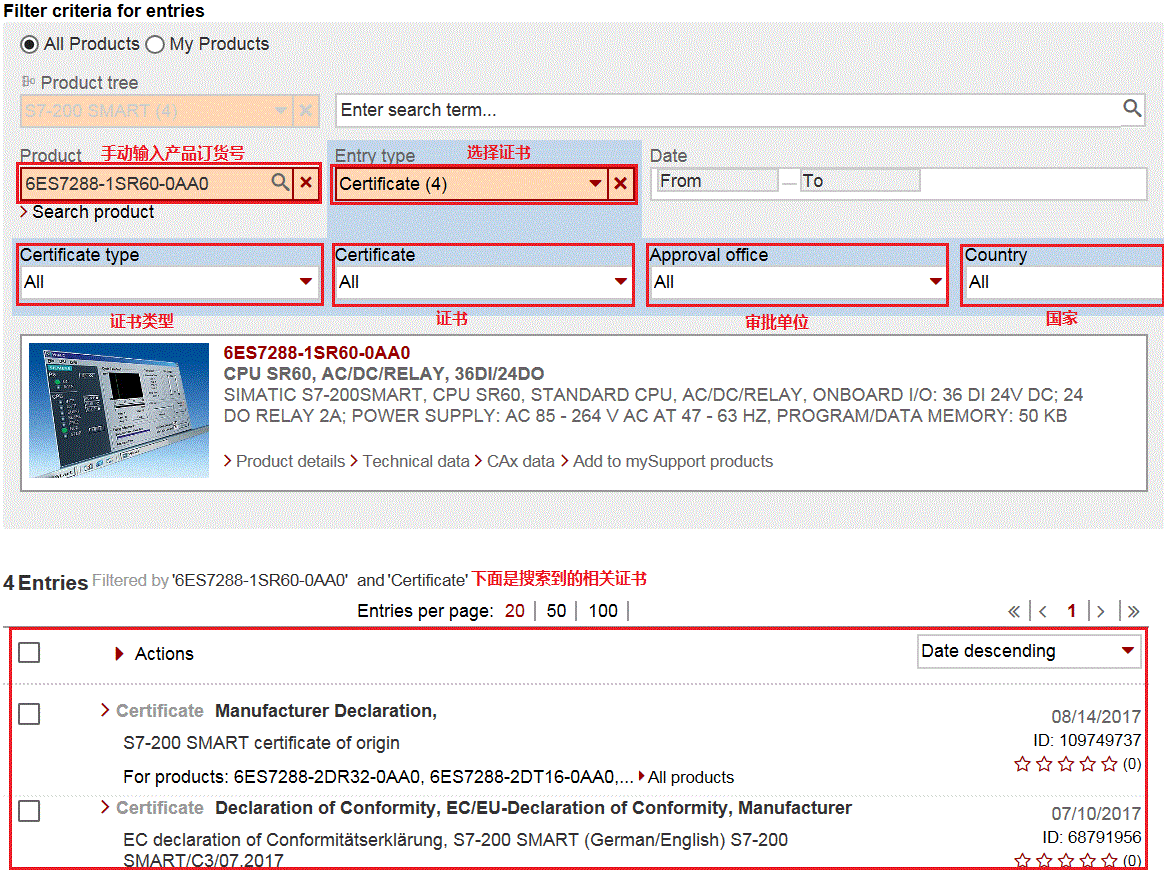Viewport: 1164px width, 879px height.
Task: Rate Manufacturer Declaration entry with third star
Action: tap(1066, 764)
